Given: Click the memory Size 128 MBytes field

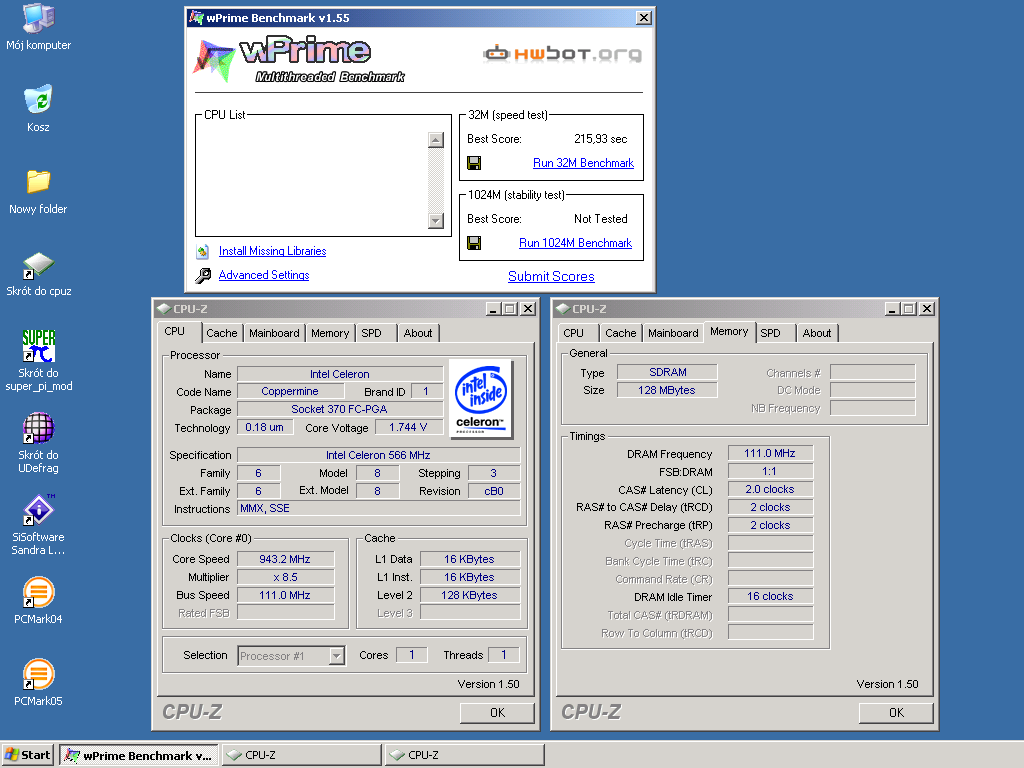Looking at the screenshot, I should coord(667,390).
